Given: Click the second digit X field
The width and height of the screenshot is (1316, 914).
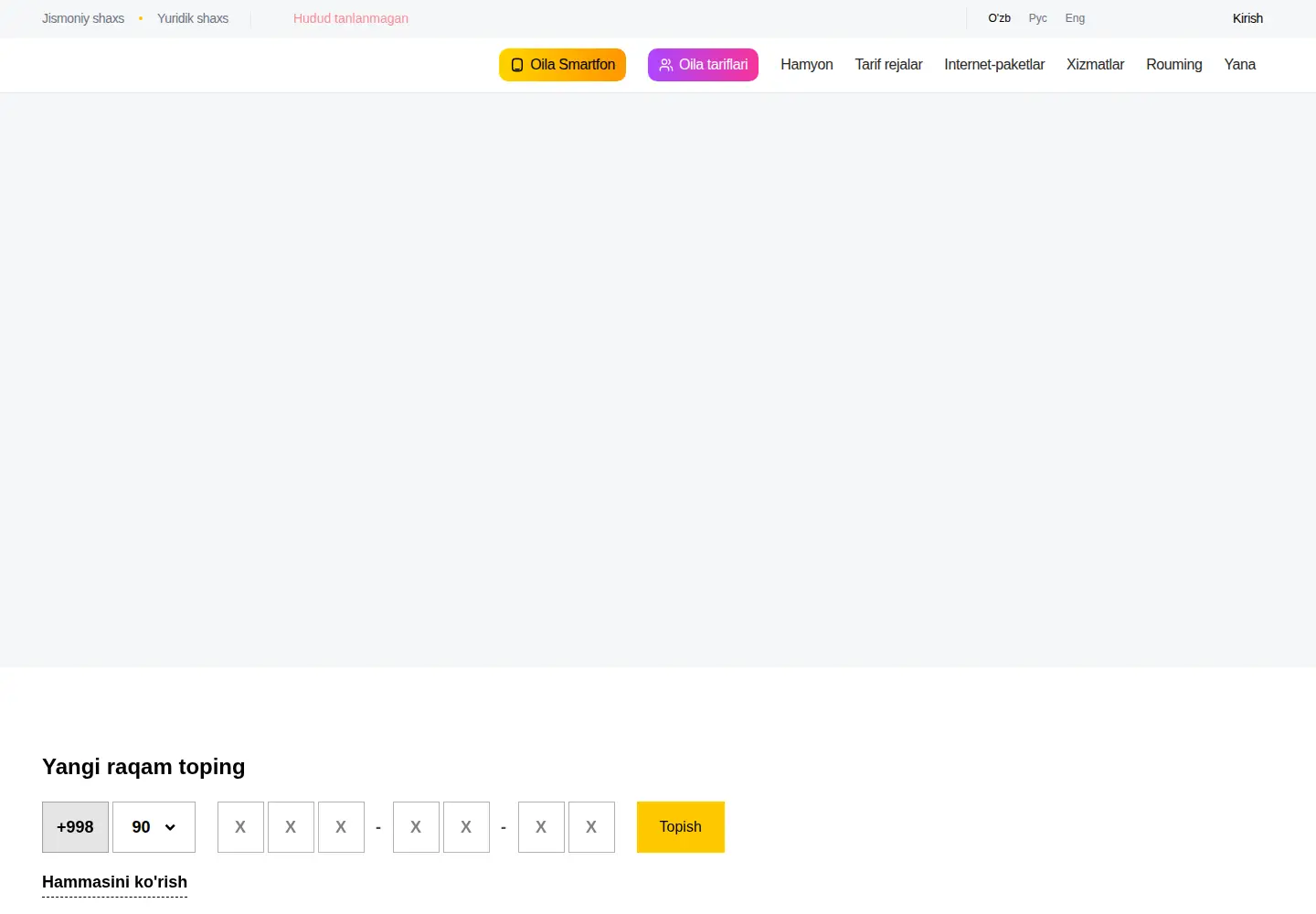Looking at the screenshot, I should coord(291,827).
